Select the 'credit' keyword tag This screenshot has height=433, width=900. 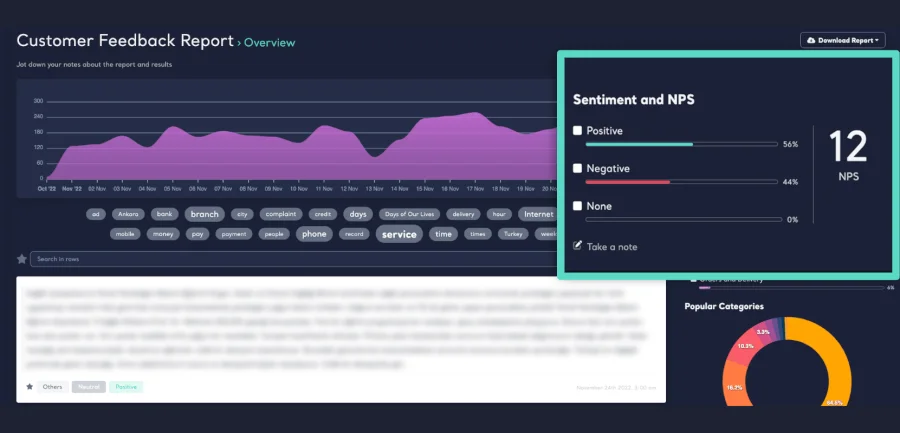(323, 214)
